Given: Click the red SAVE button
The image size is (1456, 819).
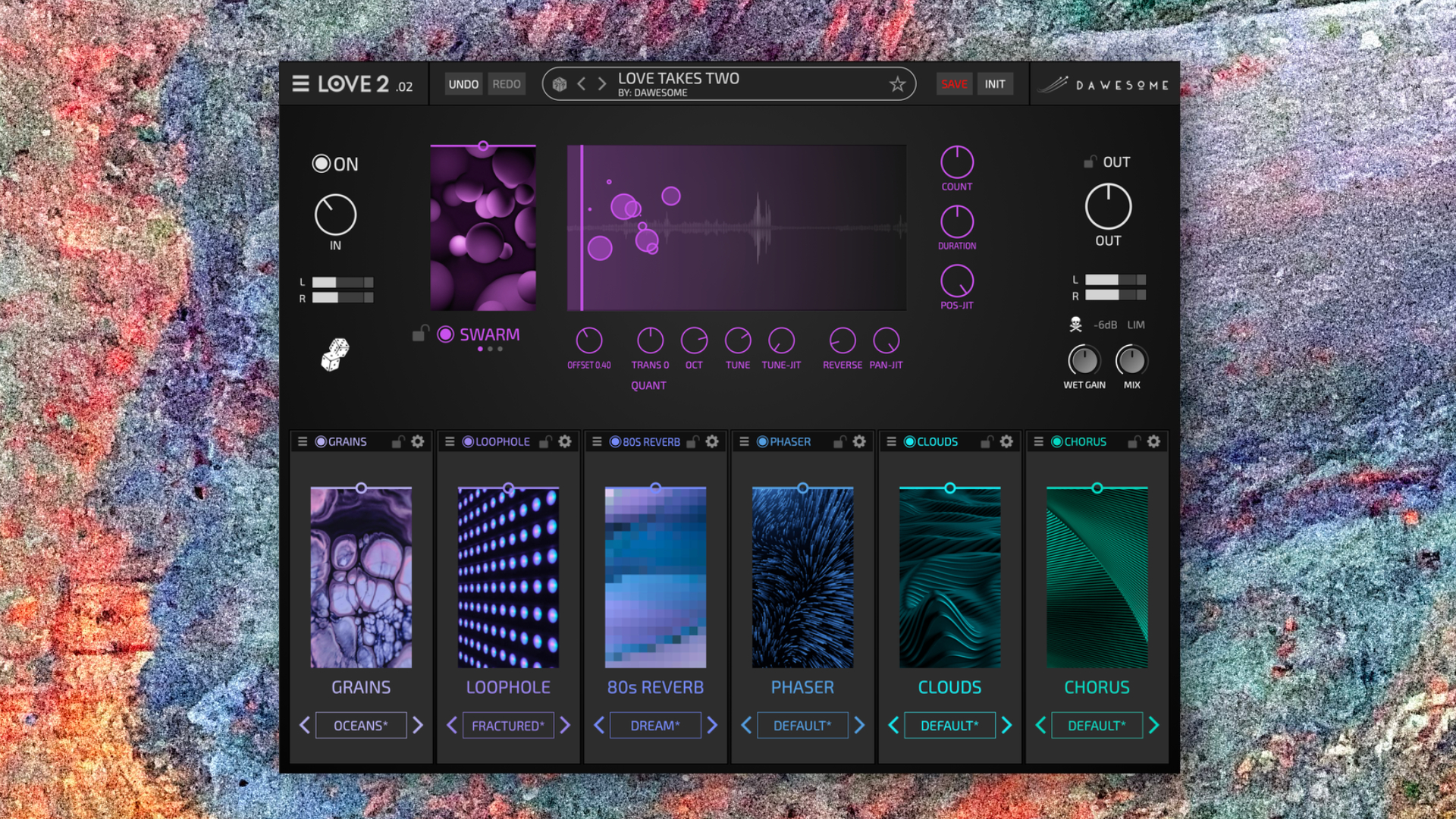Looking at the screenshot, I should tap(954, 84).
